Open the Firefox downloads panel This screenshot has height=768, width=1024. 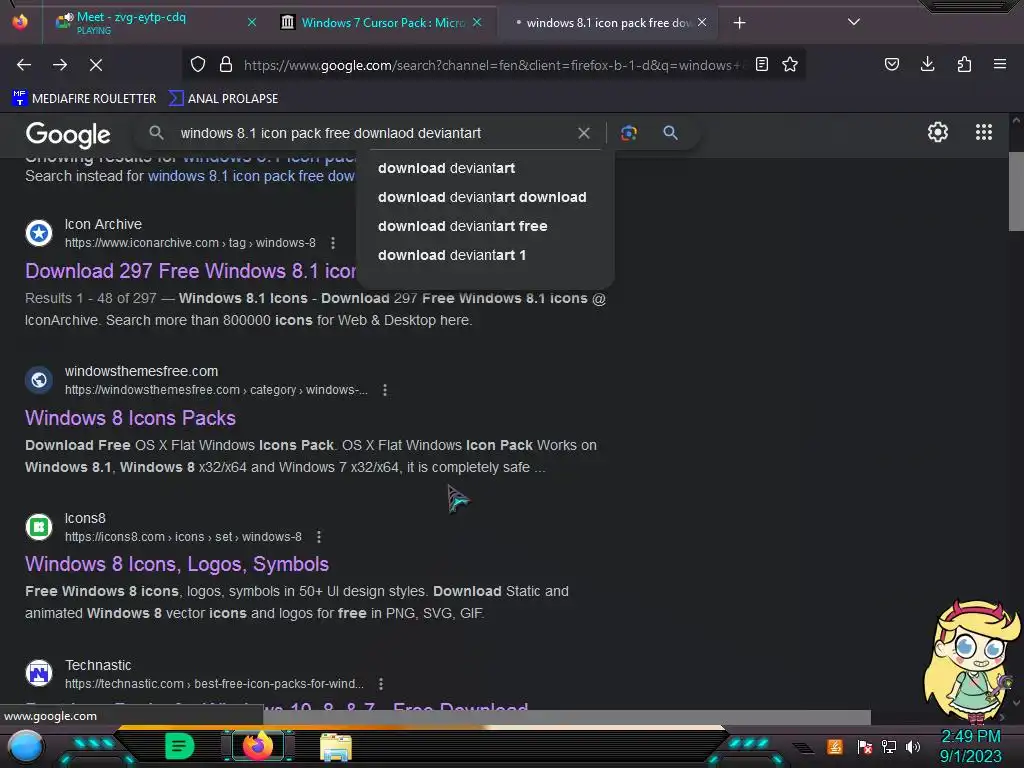[x=927, y=64]
